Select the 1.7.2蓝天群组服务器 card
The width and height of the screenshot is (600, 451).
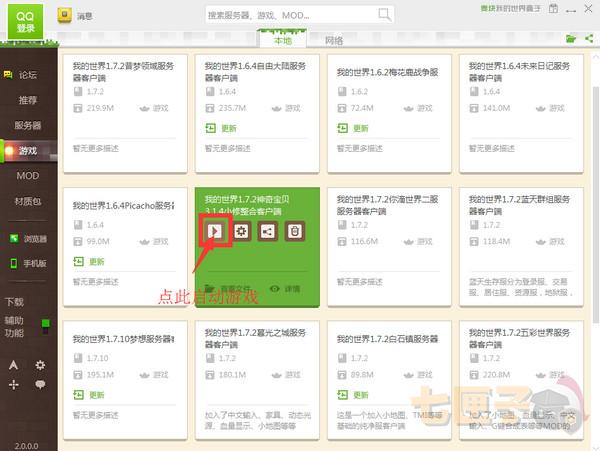(x=521, y=247)
